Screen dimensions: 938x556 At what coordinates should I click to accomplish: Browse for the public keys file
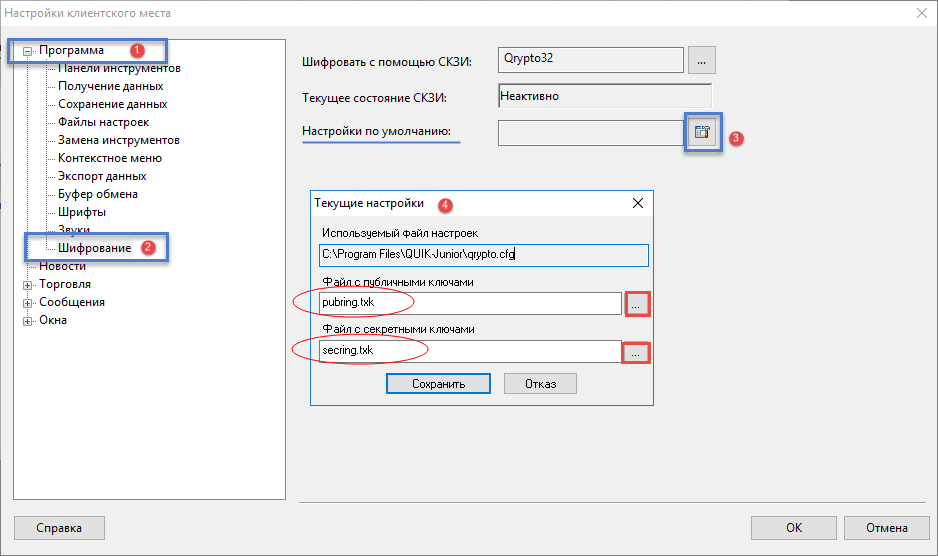click(636, 304)
